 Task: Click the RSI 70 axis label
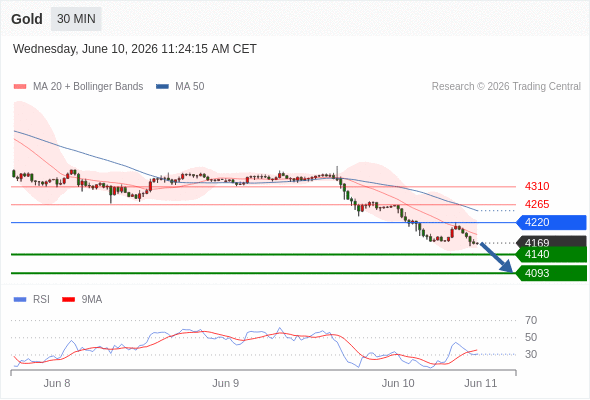tap(531, 321)
